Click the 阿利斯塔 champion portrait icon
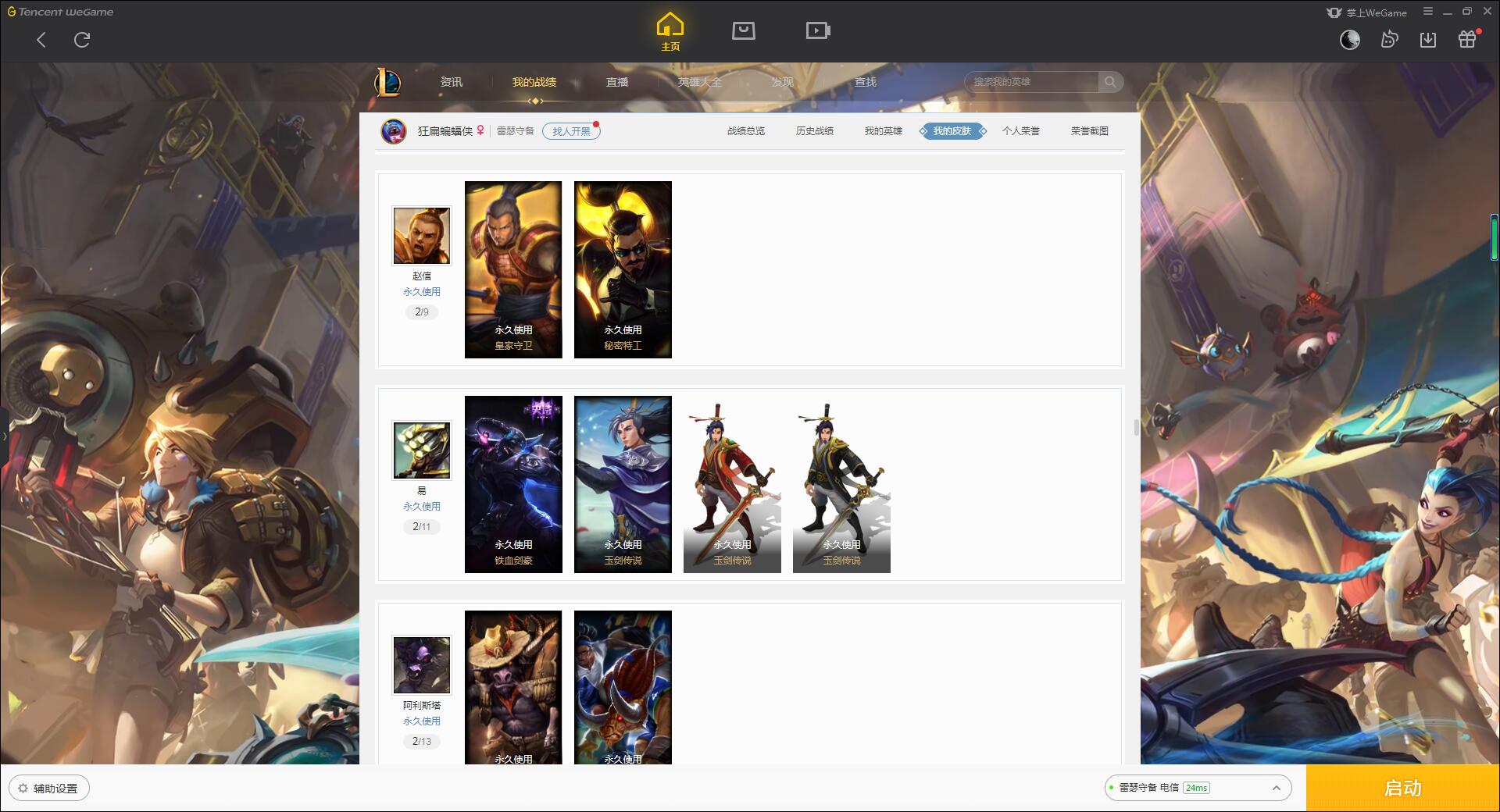The image size is (1500, 812). click(x=422, y=665)
